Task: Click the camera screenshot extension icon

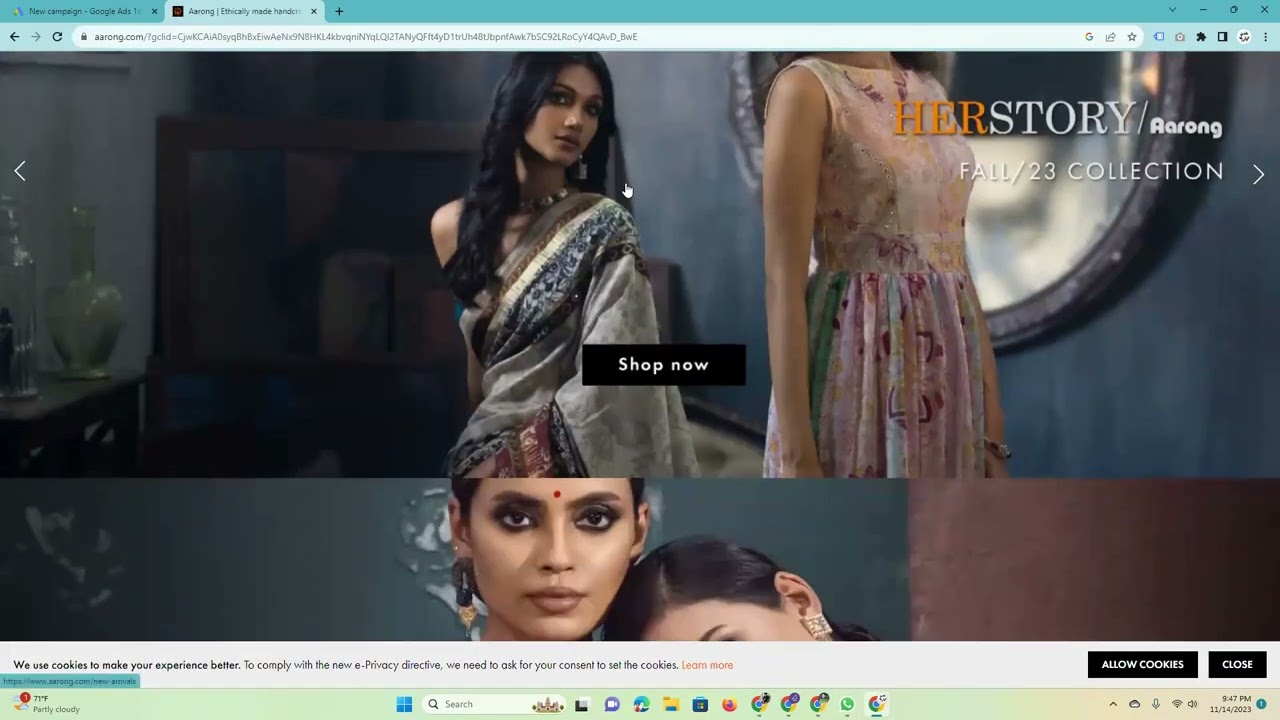Action: coord(1180,37)
